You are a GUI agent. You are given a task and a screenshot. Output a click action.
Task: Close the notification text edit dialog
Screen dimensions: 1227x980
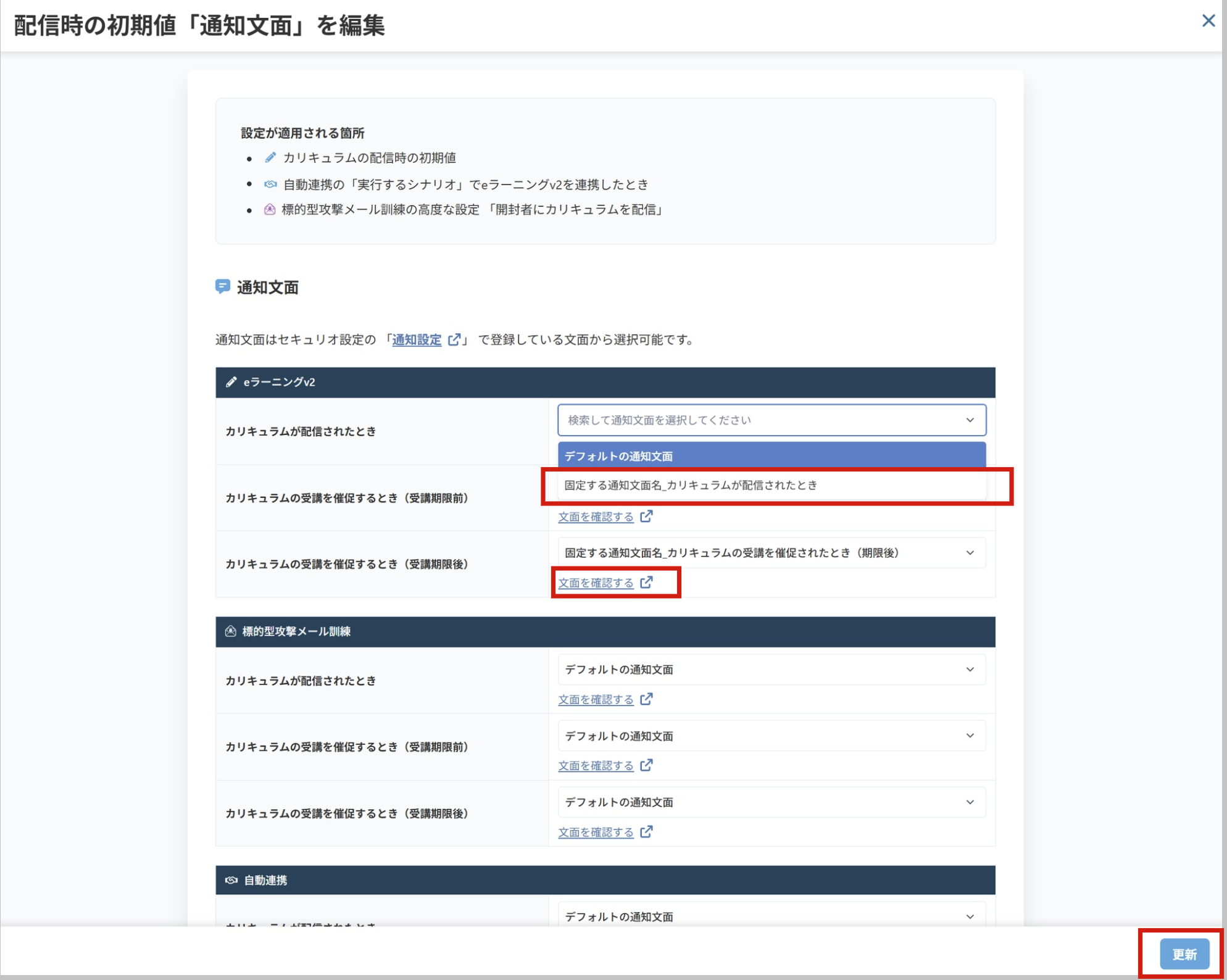1208,21
